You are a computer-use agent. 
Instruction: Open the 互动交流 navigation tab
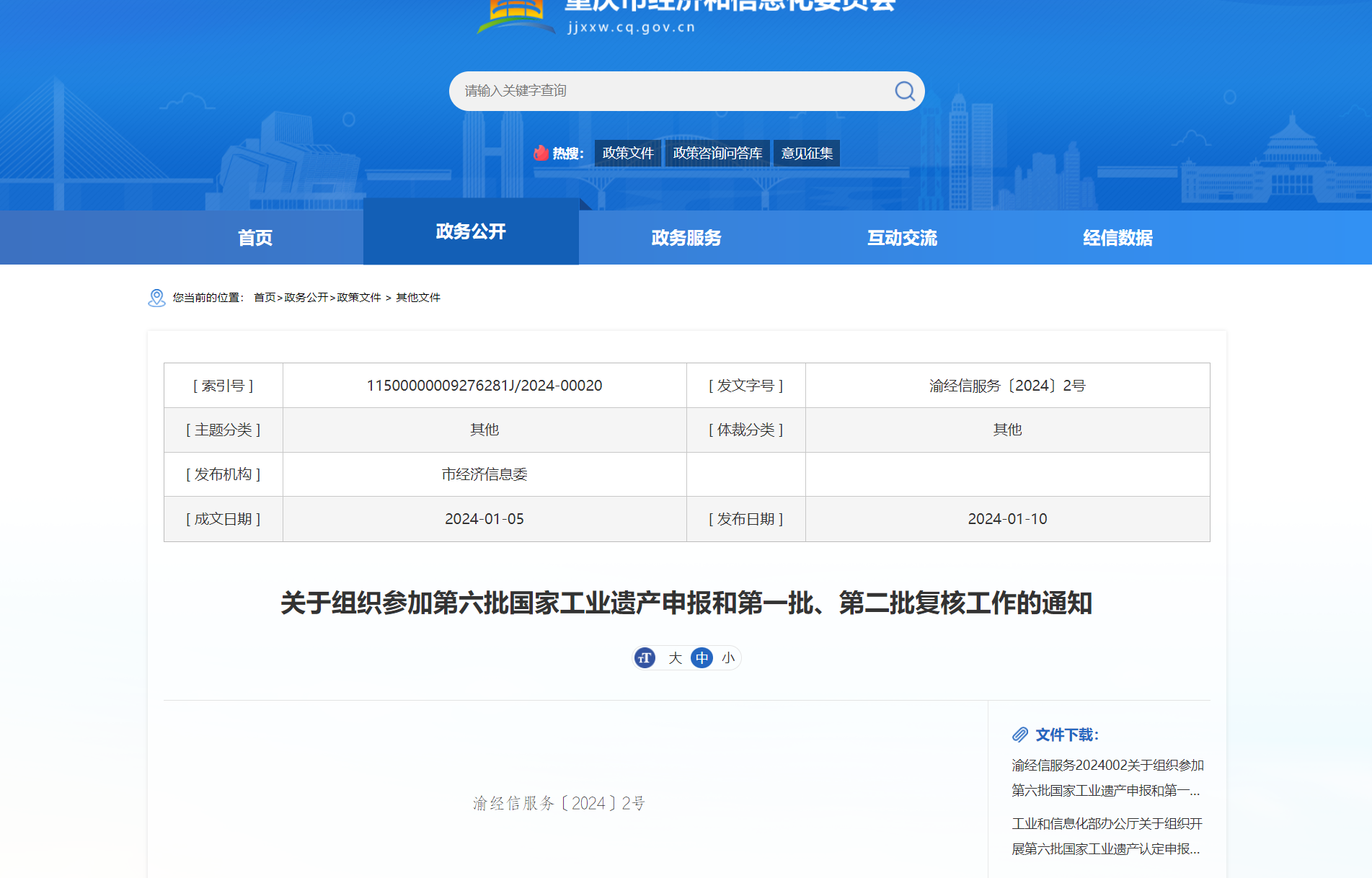[902, 238]
